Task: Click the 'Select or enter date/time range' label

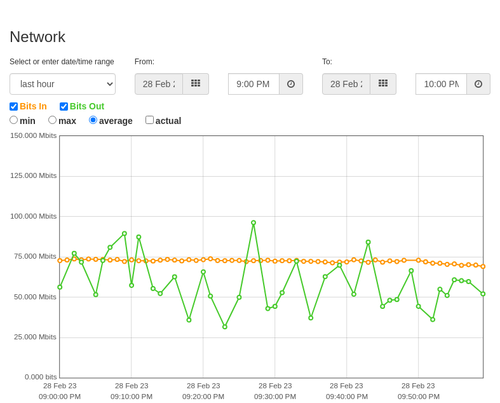Action: [62, 62]
